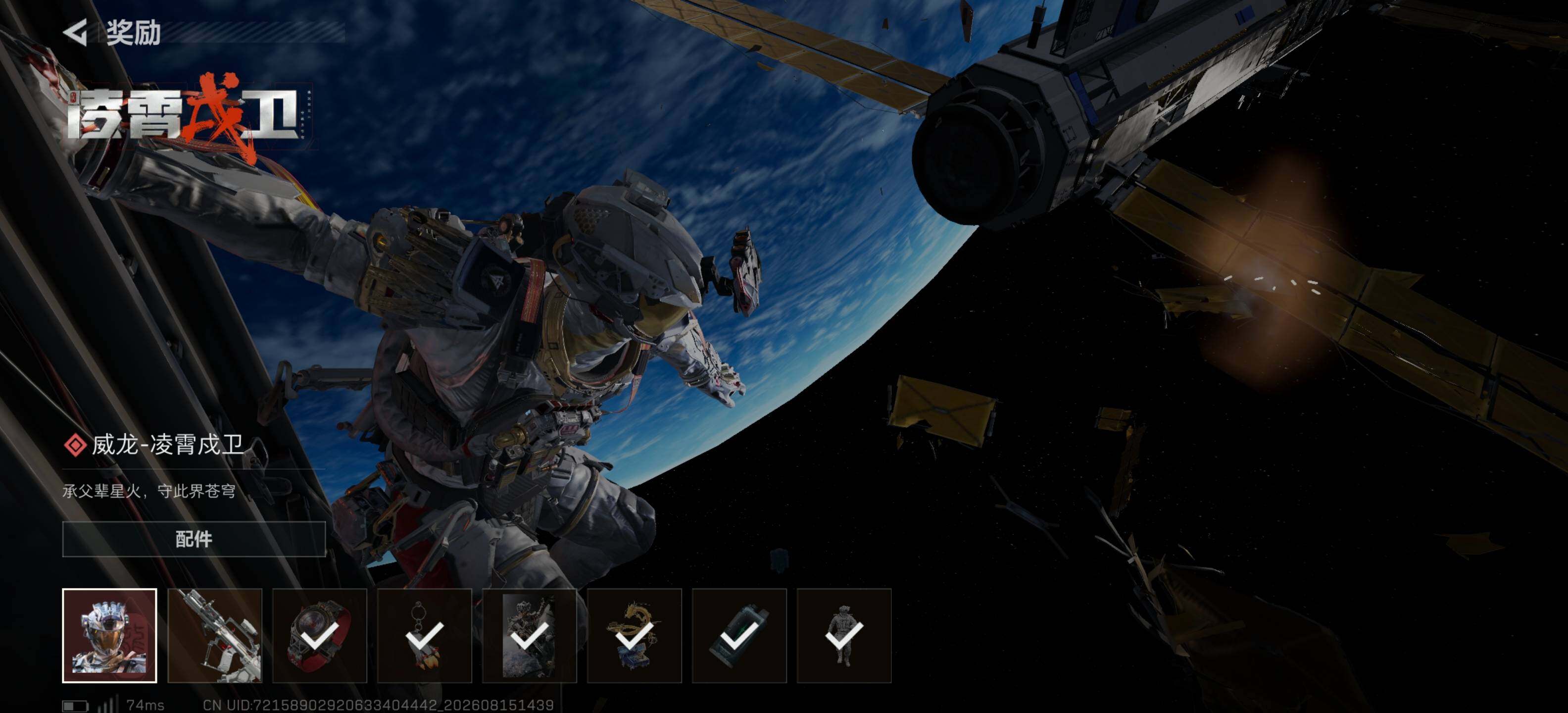
Task: Click the battery level icon
Action: point(75,706)
